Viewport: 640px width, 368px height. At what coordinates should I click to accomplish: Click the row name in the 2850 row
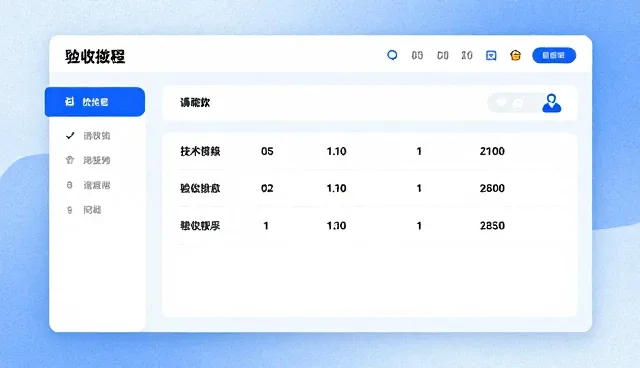(x=200, y=226)
